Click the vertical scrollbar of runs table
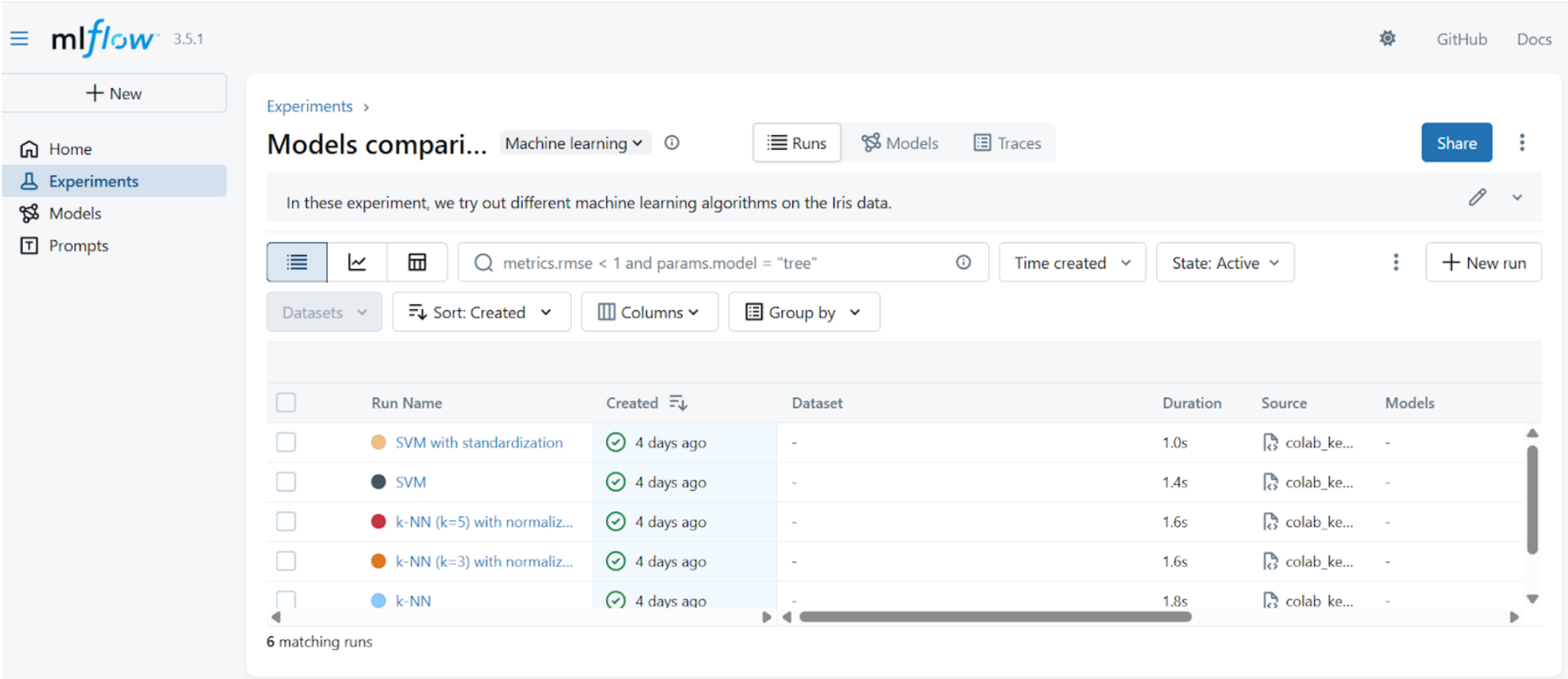Viewport: 1568px width, 679px height. click(1532, 499)
